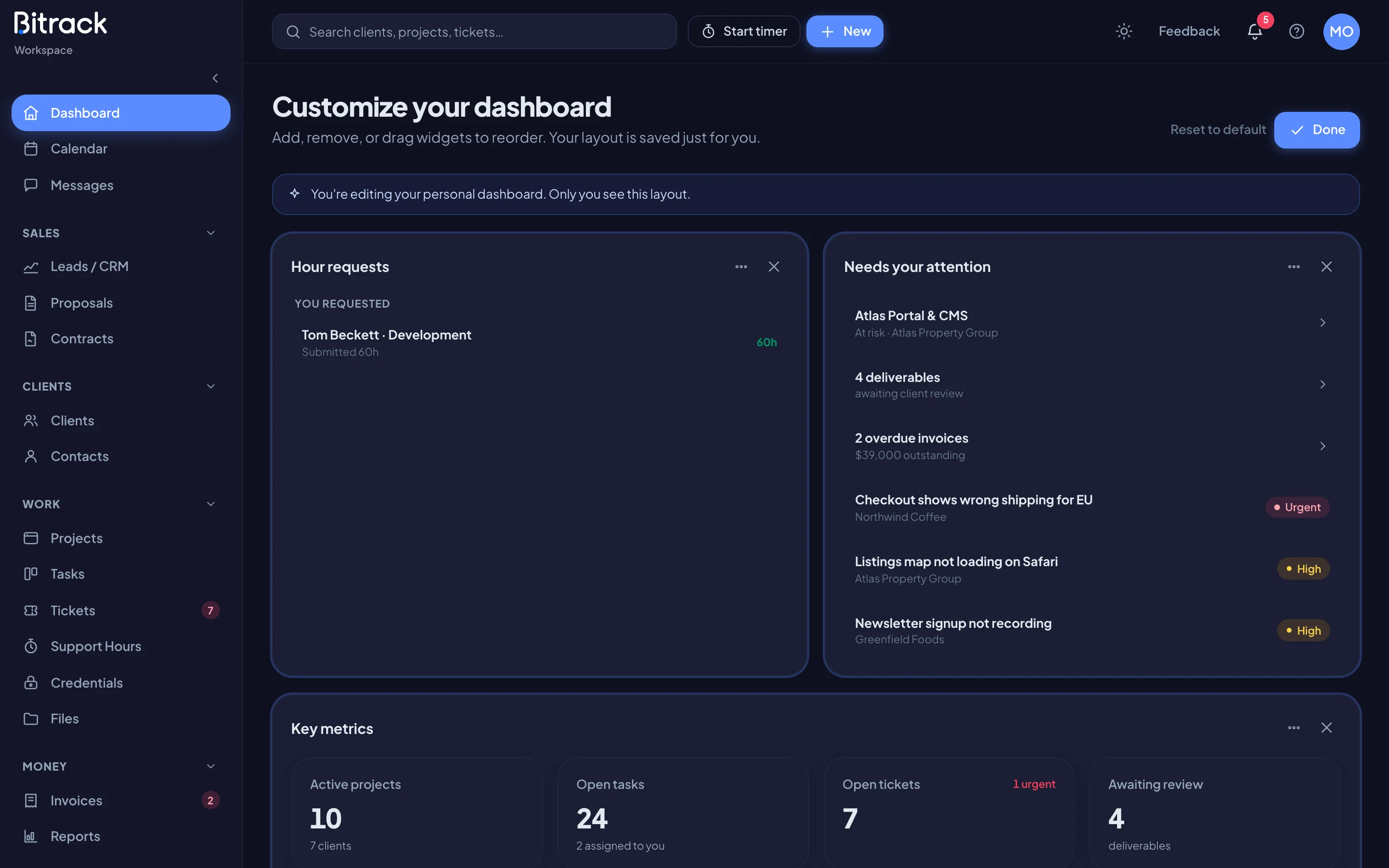Open Atlas Portal & CMS row chevron

coord(1322,323)
